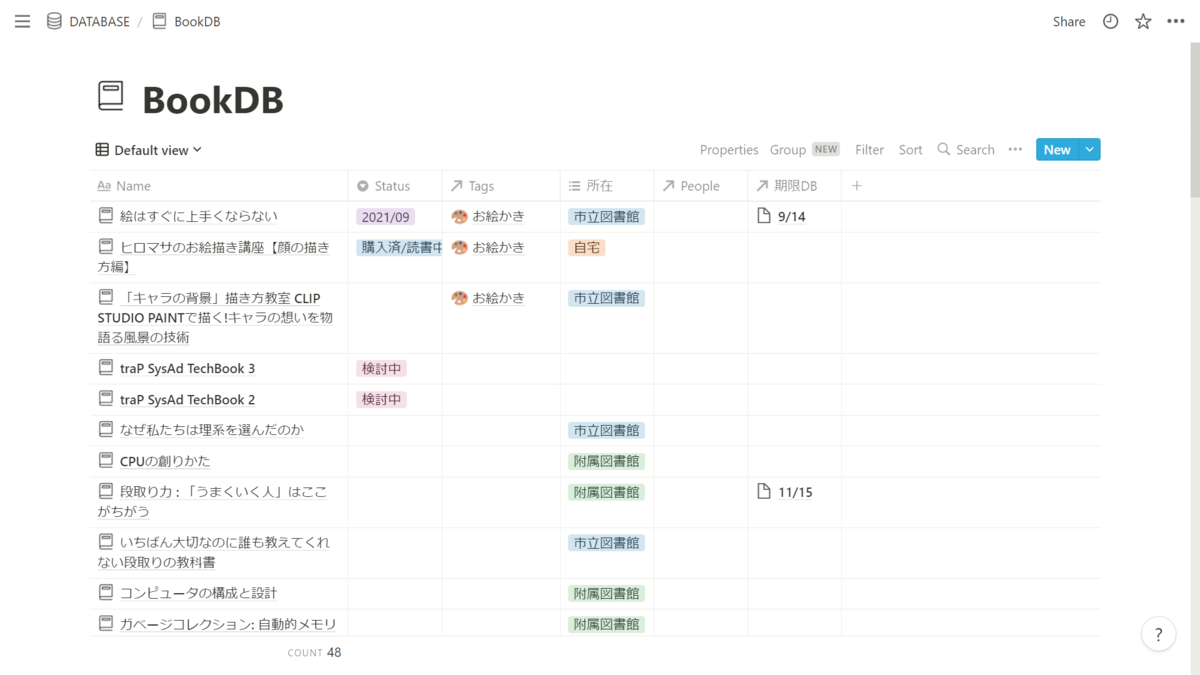The image size is (1200, 675).
Task: Click the 購入済/読書中 status tag
Action: (399, 247)
